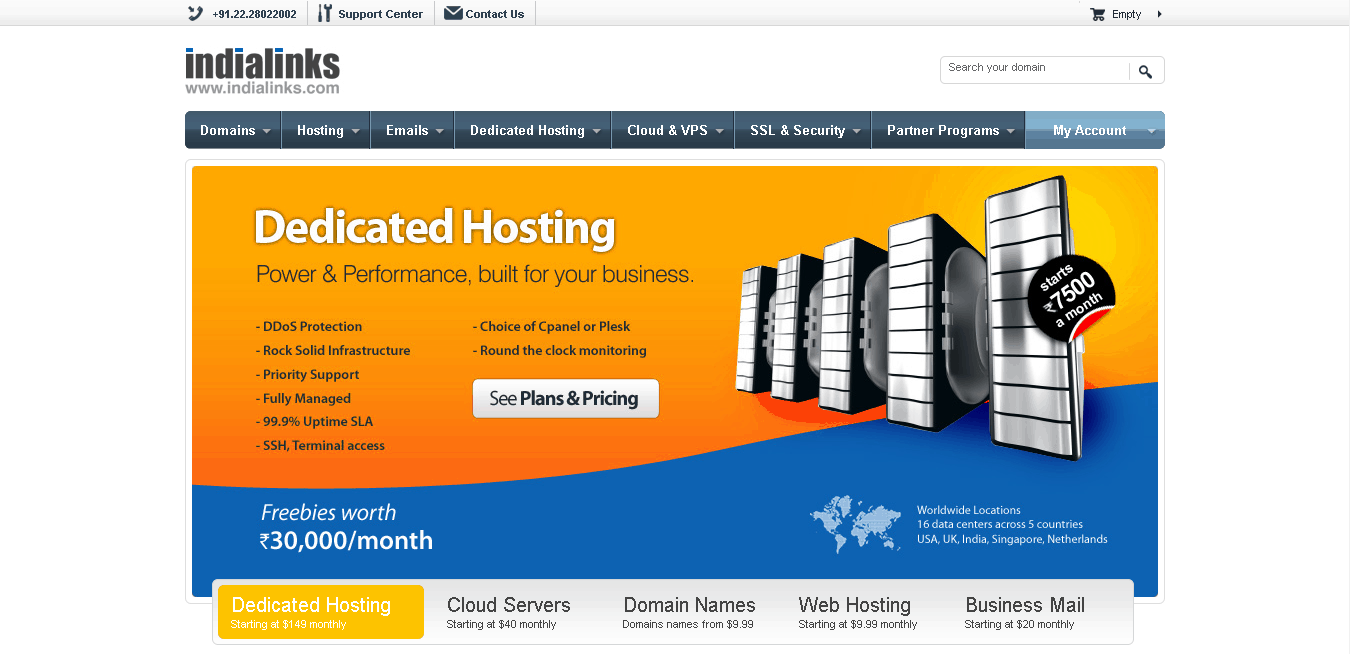Click the Rock Solid Infrastructure bullet
Image resolution: width=1350 pixels, height=654 pixels.
(x=333, y=350)
